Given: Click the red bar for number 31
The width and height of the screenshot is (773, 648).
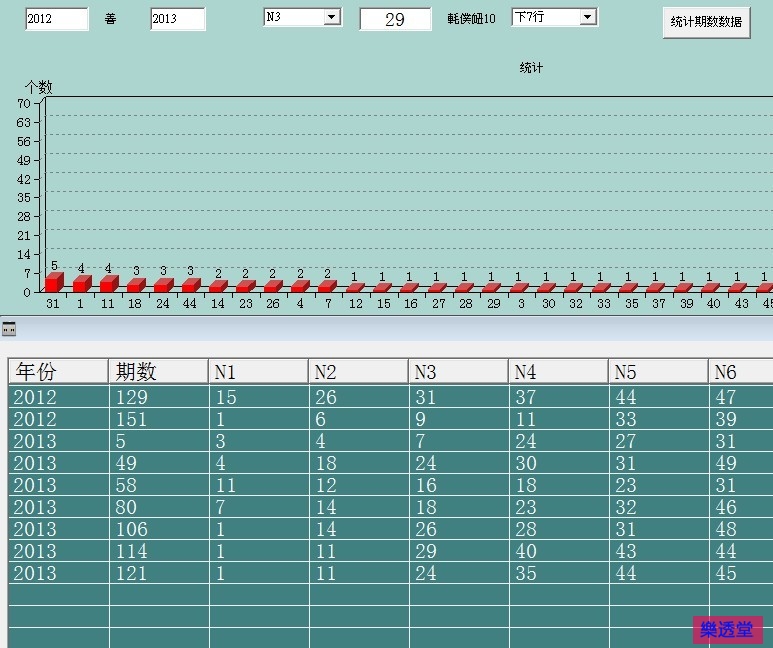Looking at the screenshot, I should coord(53,283).
